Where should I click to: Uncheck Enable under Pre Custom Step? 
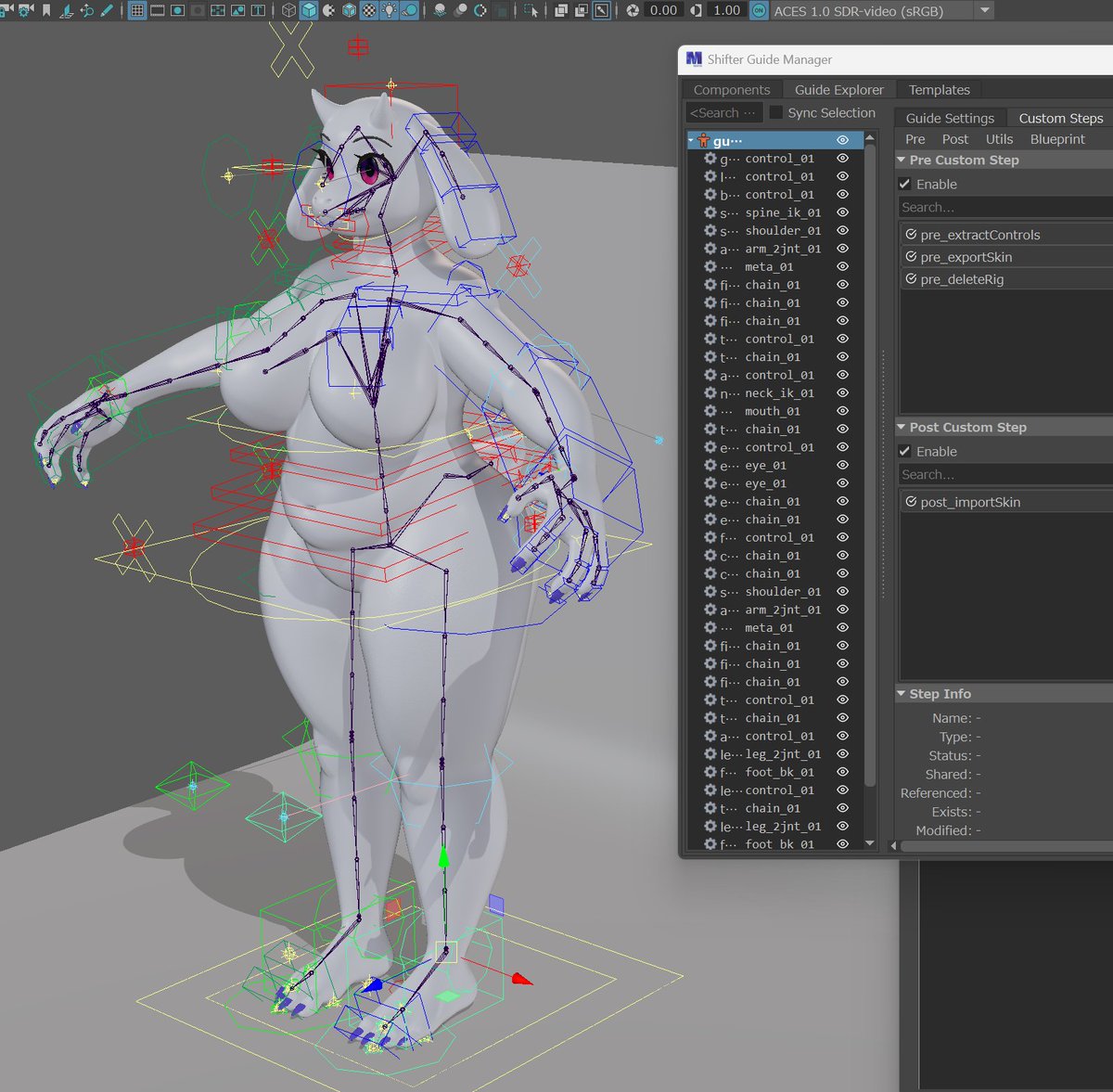[905, 184]
